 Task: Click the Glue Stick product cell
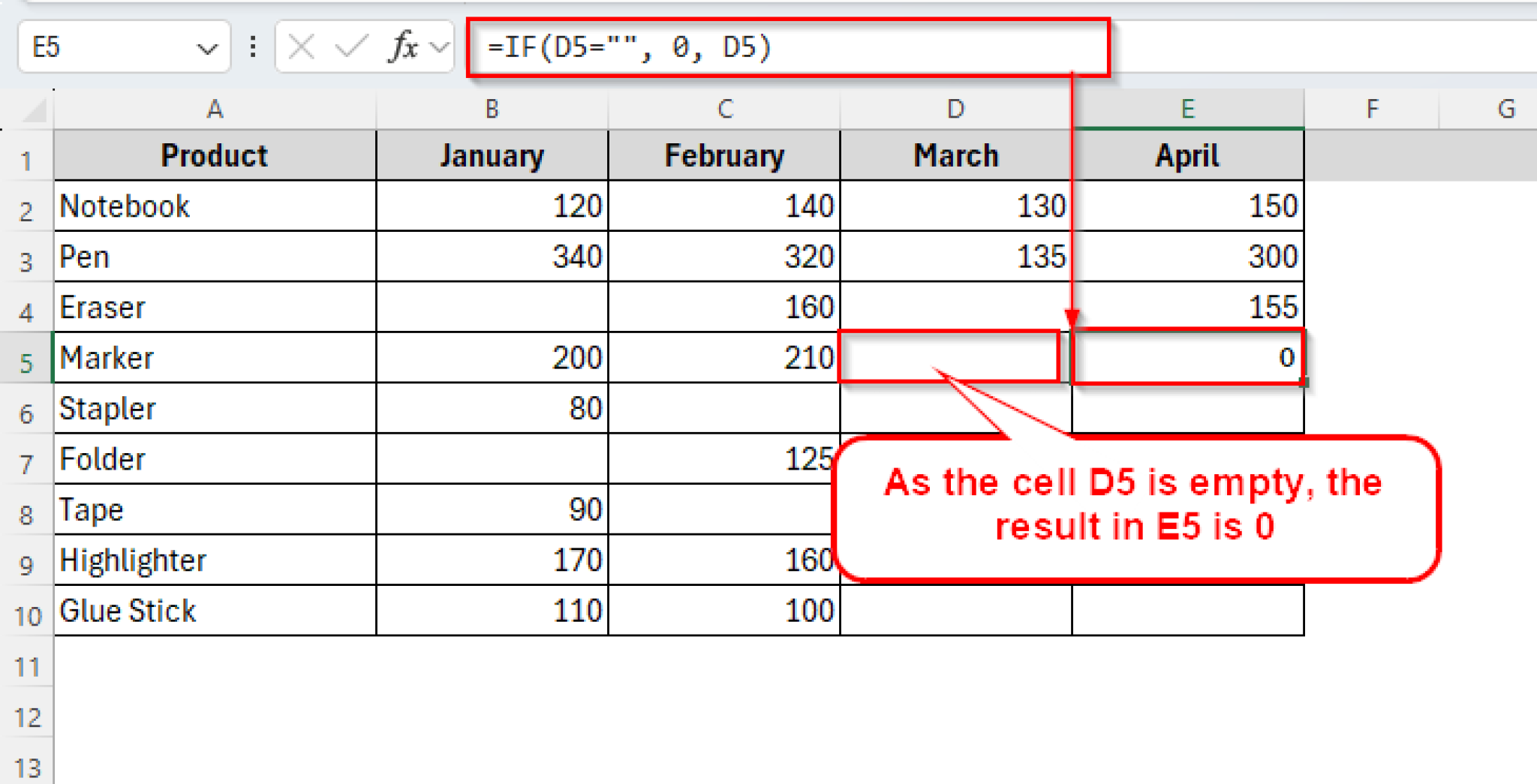tap(215, 611)
